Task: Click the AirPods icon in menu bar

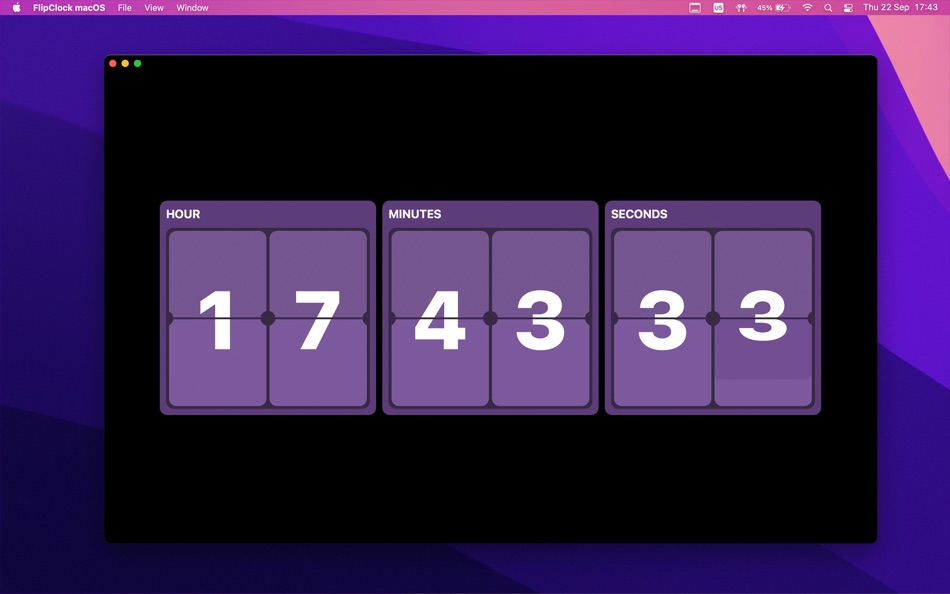Action: [741, 8]
